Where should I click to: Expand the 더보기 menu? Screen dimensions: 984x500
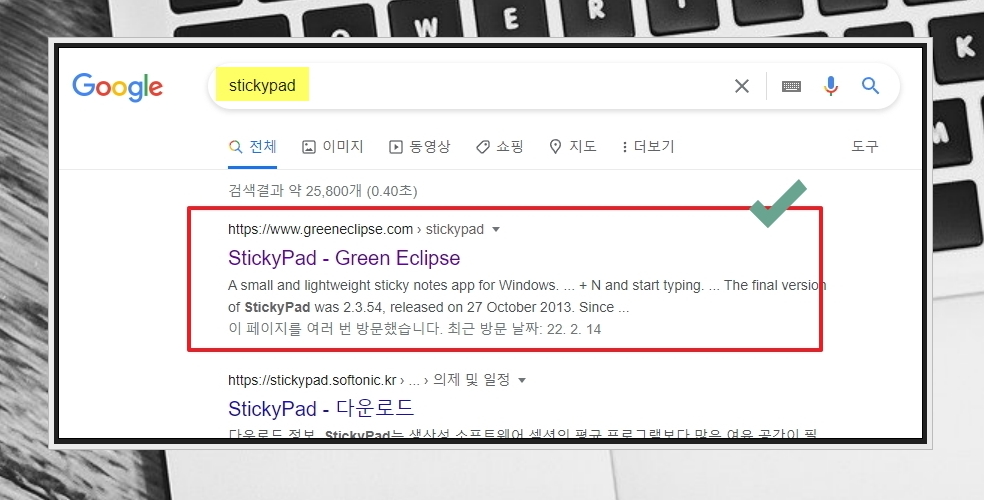pyautogui.click(x=648, y=147)
